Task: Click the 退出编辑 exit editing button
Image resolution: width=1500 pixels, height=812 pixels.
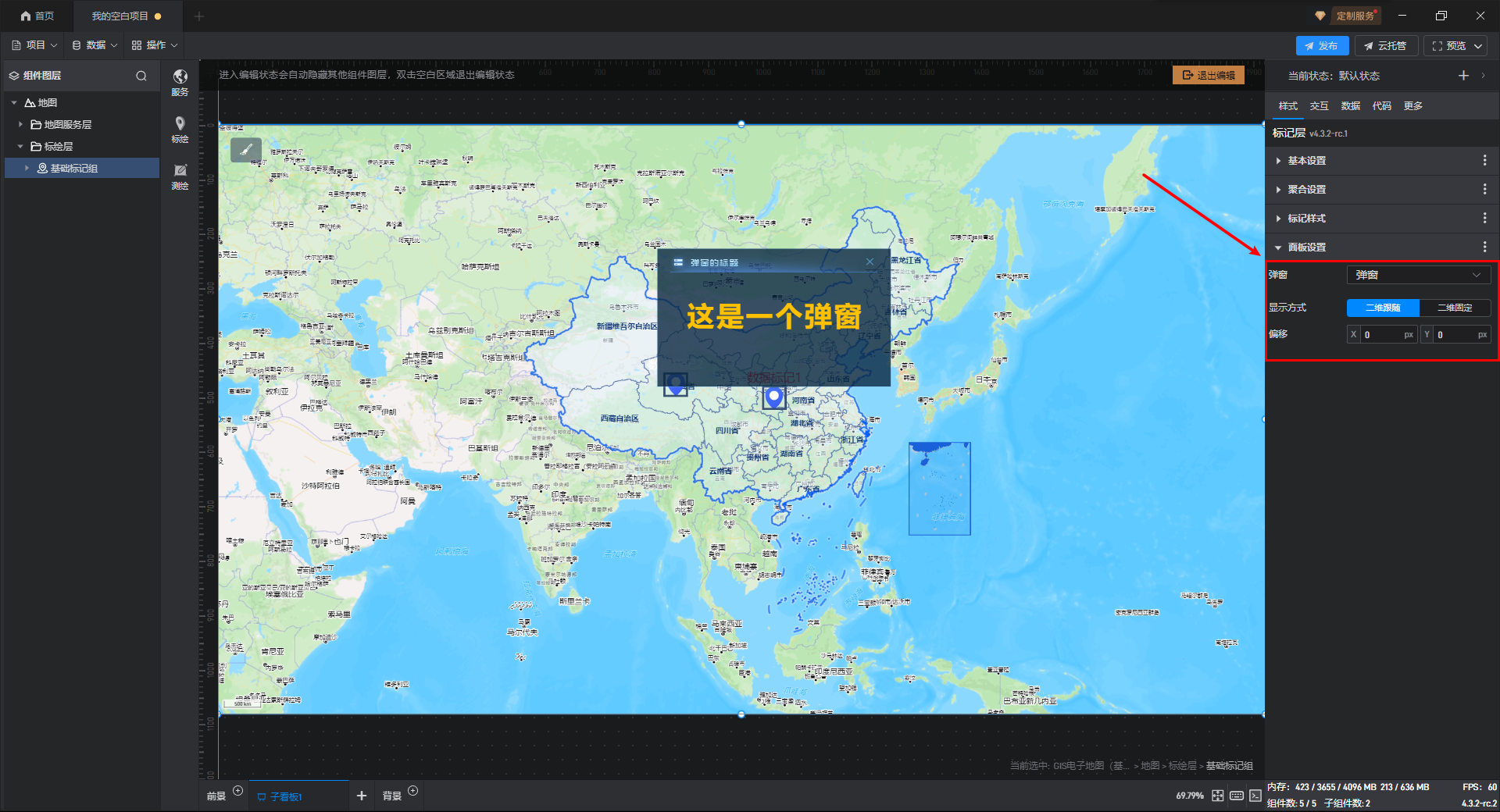Action: coord(1209,75)
